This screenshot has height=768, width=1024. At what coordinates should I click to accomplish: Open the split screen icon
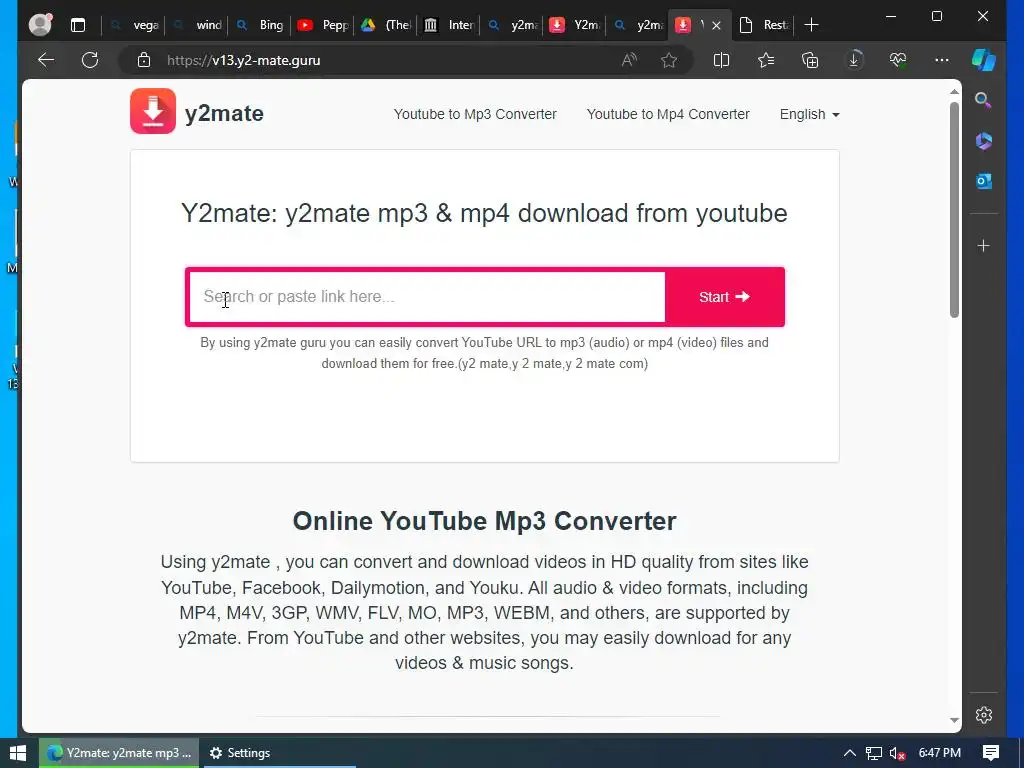click(721, 60)
